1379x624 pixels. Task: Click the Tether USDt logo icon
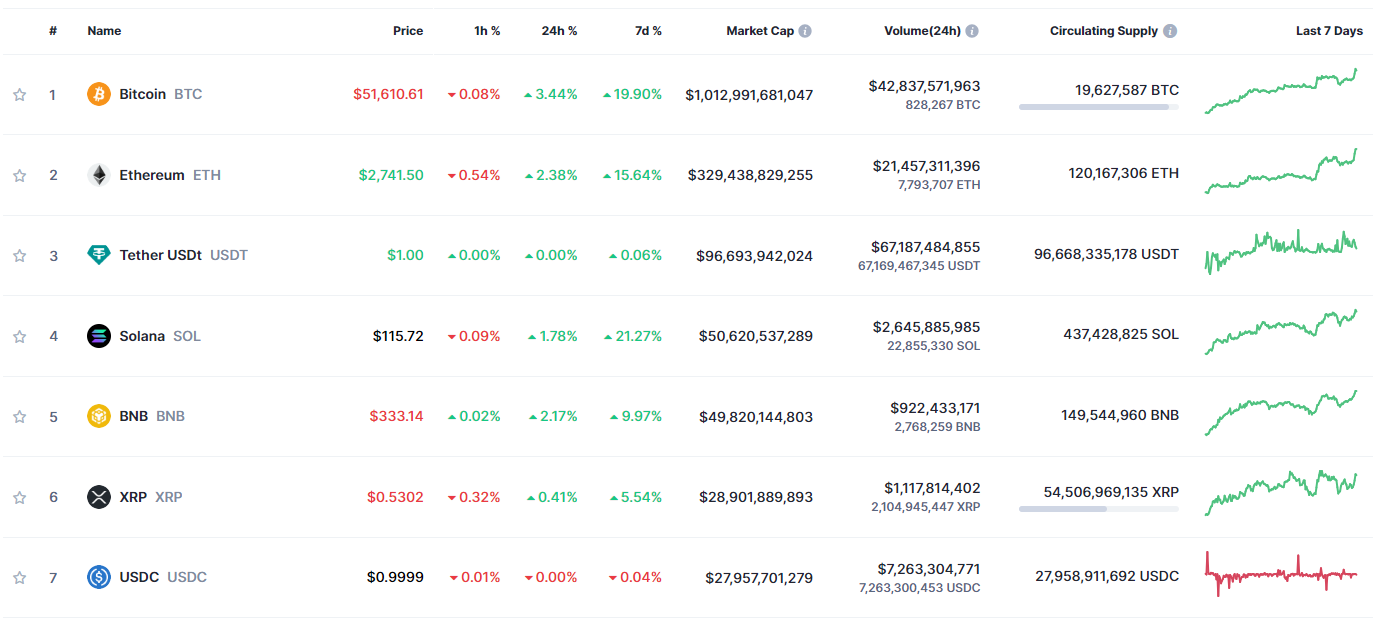[99, 255]
